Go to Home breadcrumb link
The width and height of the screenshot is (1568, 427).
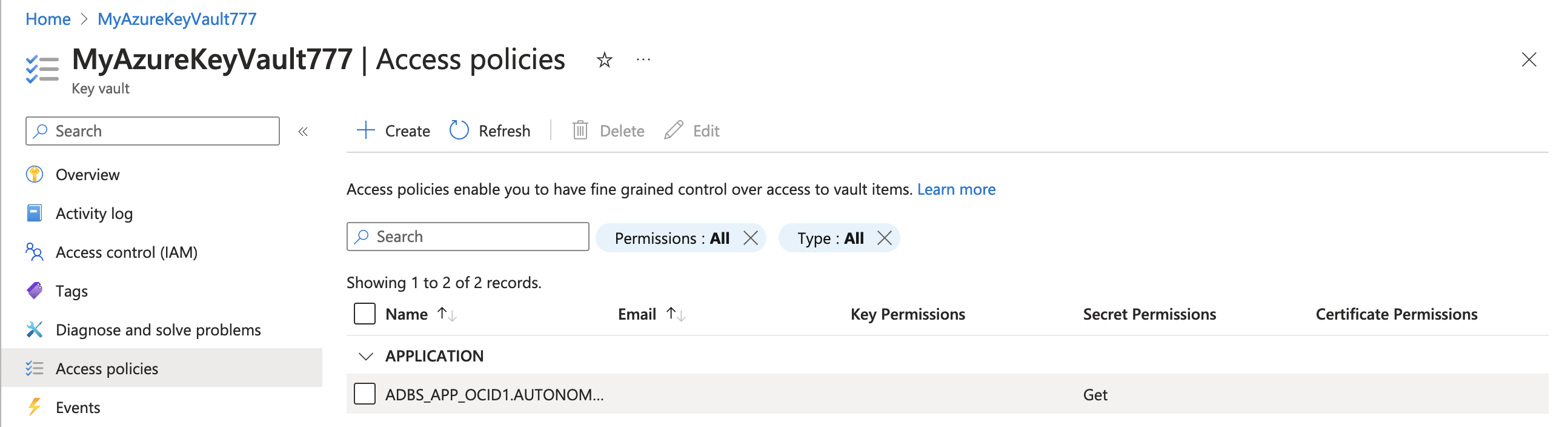(x=47, y=19)
